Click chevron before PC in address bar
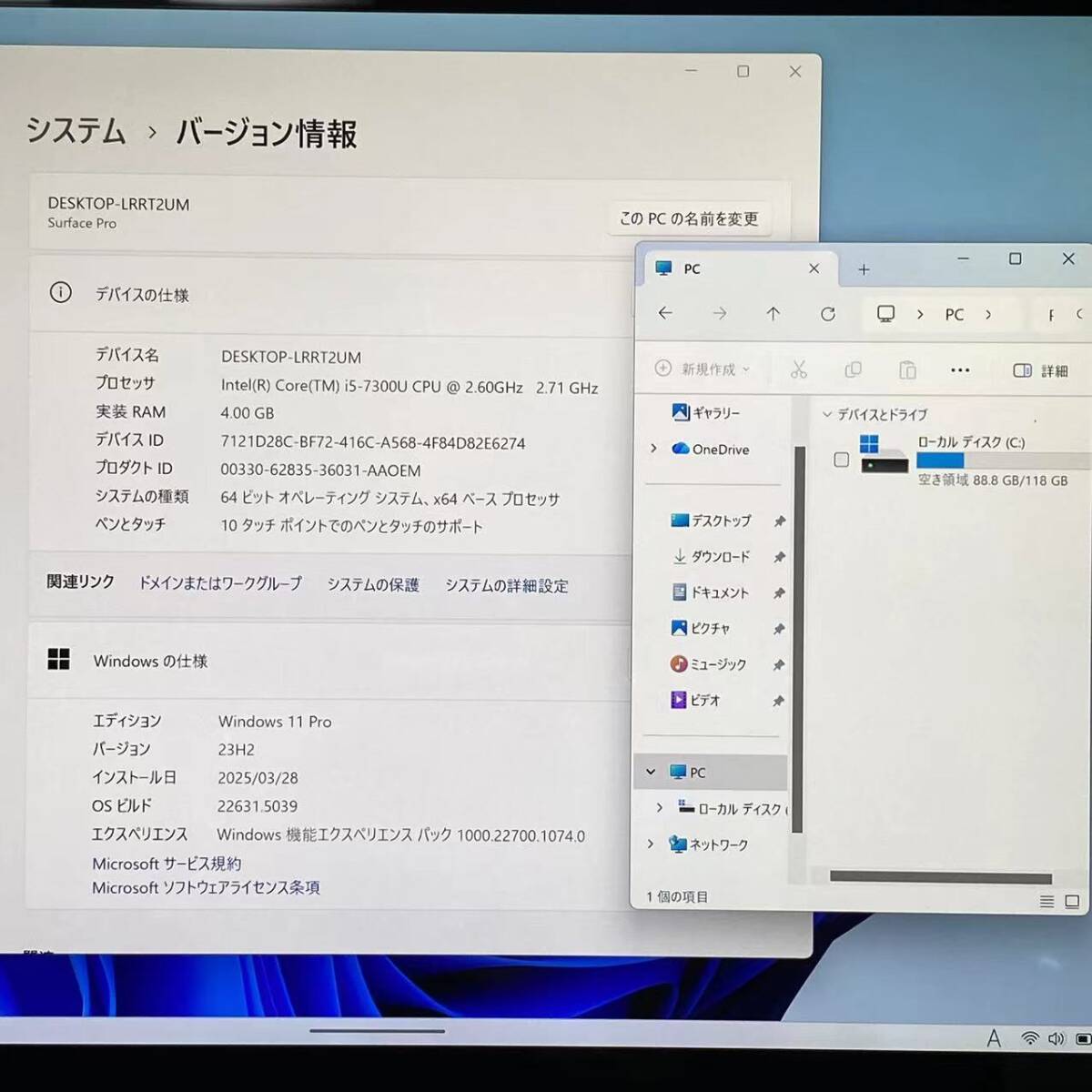The width and height of the screenshot is (1092, 1092). click(x=920, y=315)
